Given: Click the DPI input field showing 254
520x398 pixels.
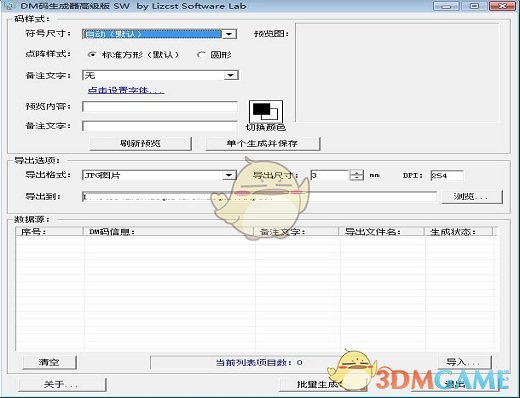Looking at the screenshot, I should (447, 175).
